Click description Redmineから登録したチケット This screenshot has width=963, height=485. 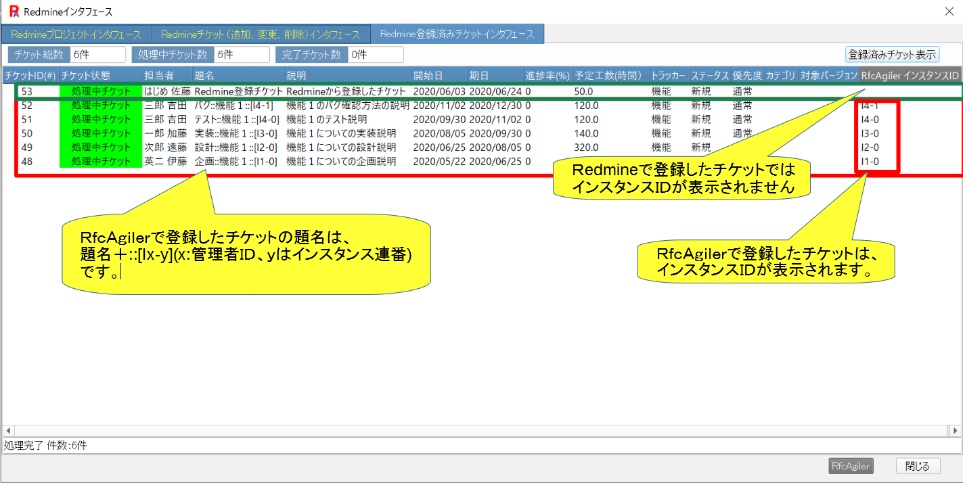point(346,91)
